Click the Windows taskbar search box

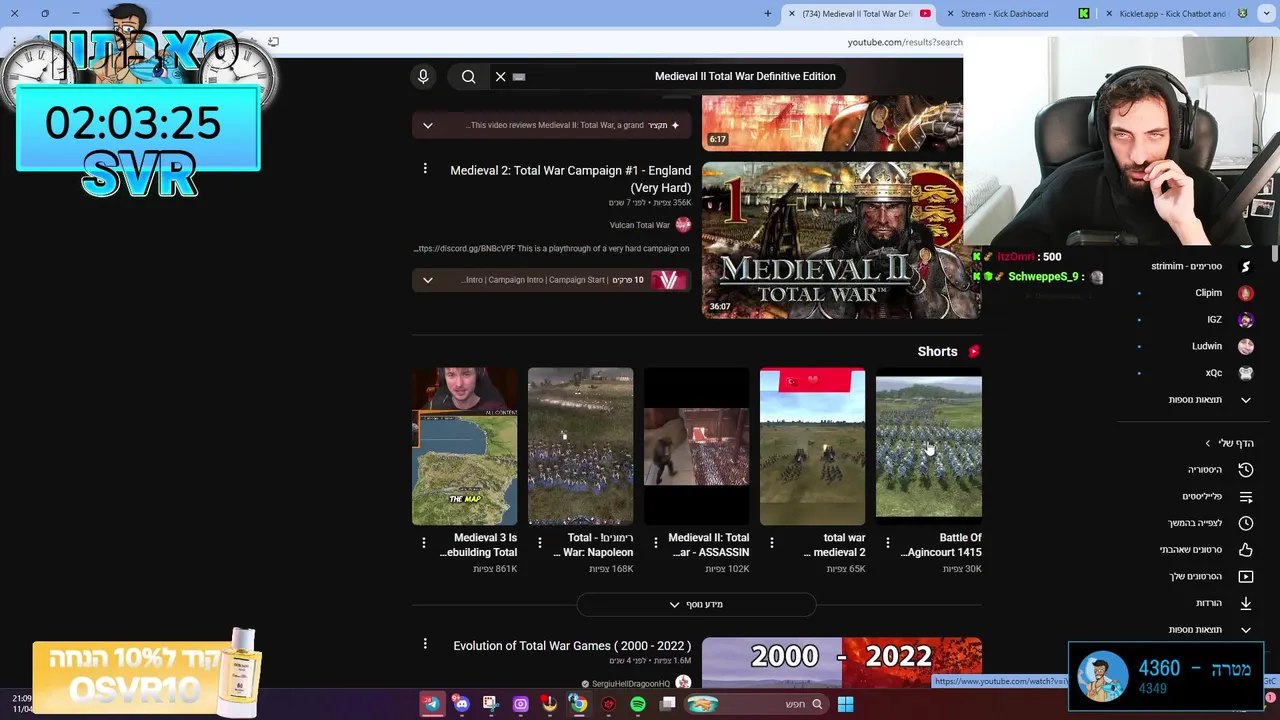[757, 704]
